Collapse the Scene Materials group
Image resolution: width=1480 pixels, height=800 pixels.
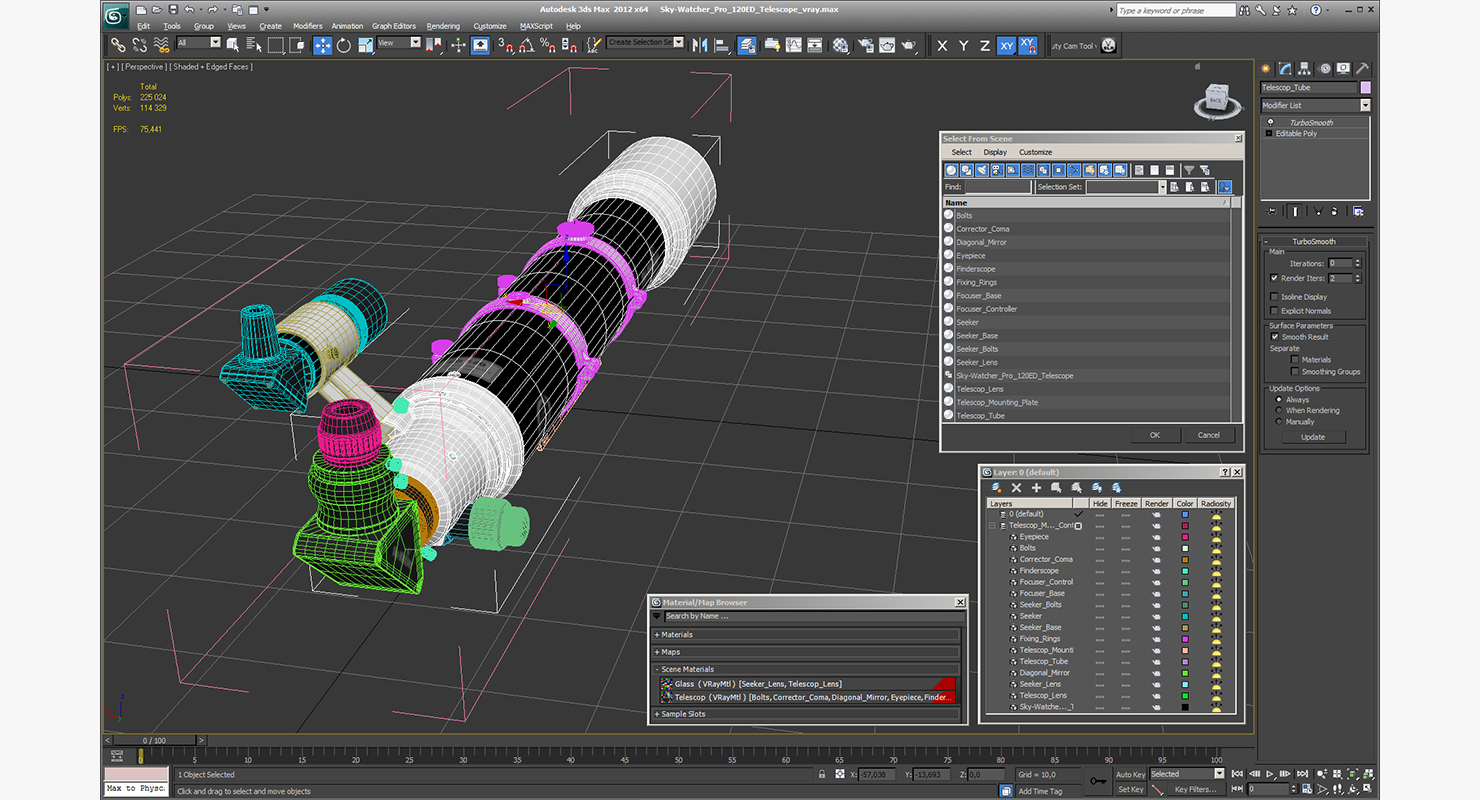807,669
